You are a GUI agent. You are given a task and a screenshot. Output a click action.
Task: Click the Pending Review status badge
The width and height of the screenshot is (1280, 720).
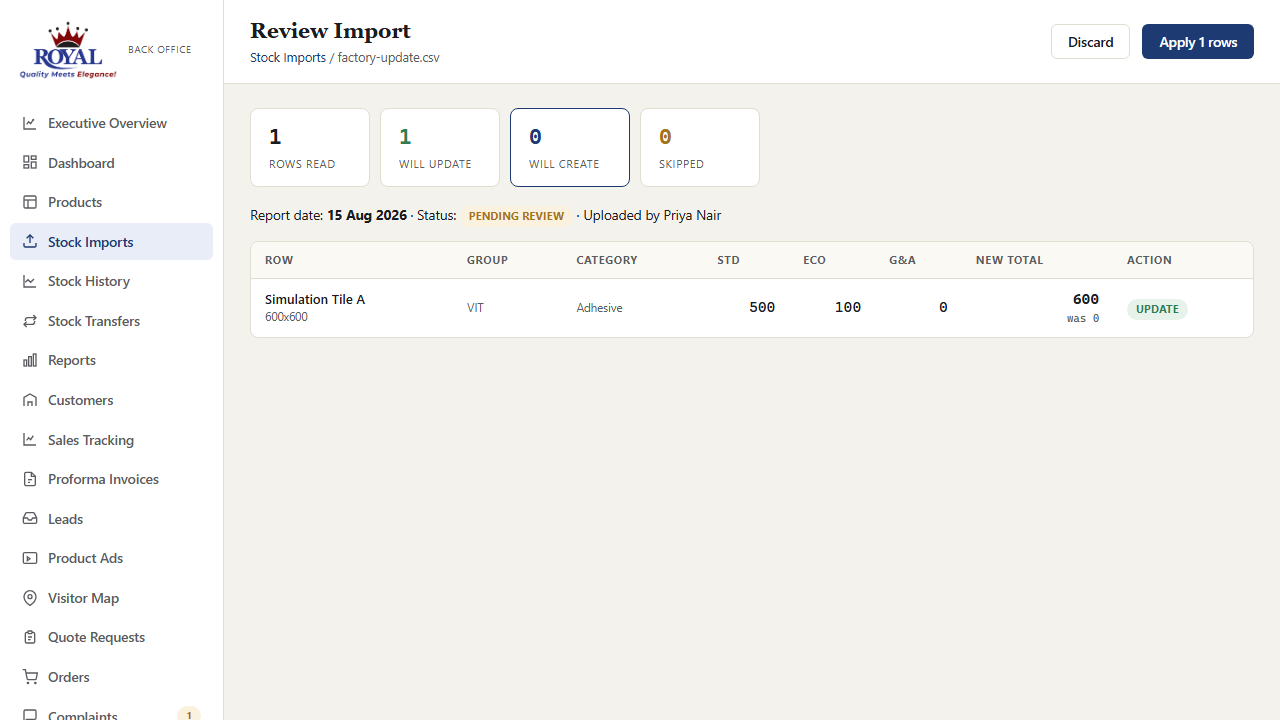coord(516,216)
